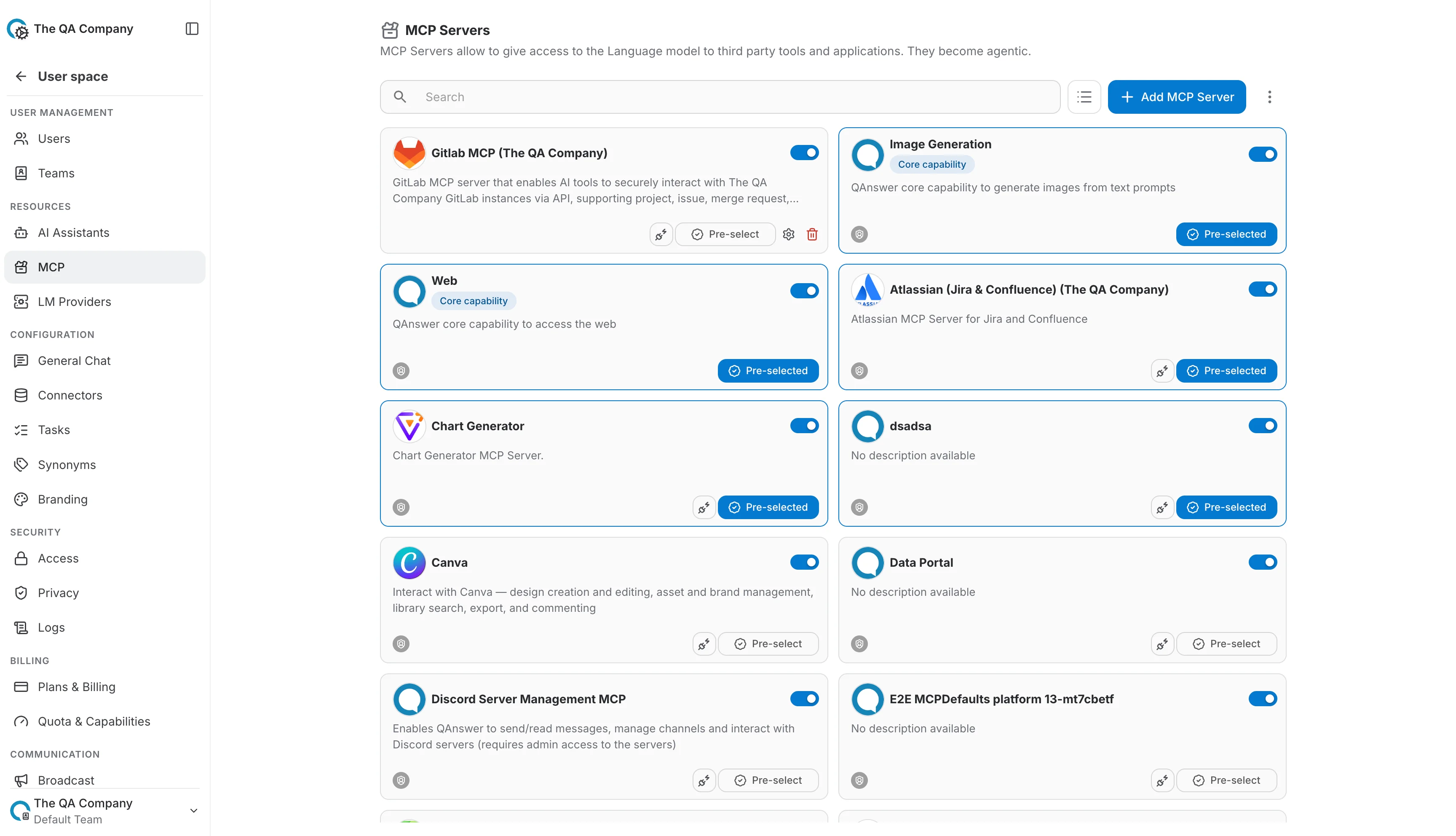
Task: Click the Image Generation shield badge icon
Action: coord(859,234)
